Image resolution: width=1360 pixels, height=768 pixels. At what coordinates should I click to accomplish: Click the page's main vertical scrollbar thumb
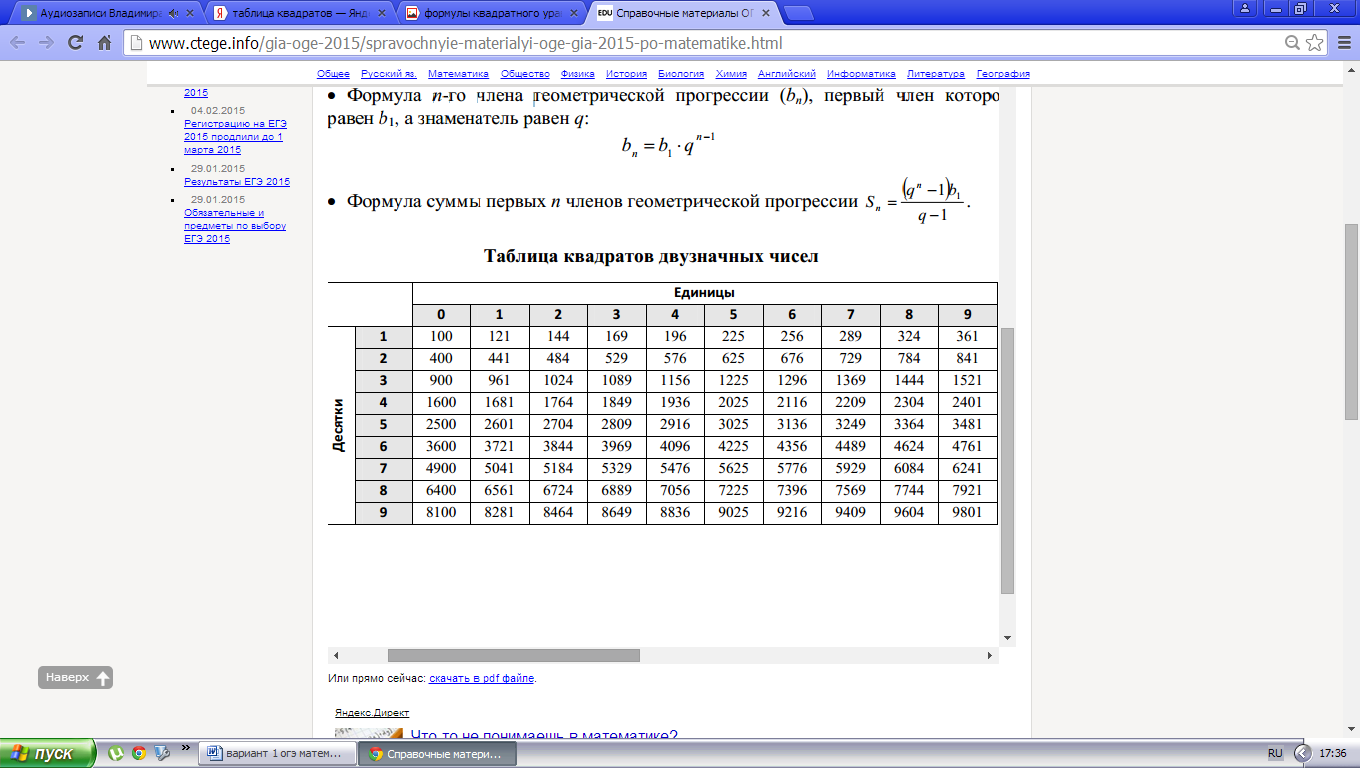pyautogui.click(x=1351, y=322)
